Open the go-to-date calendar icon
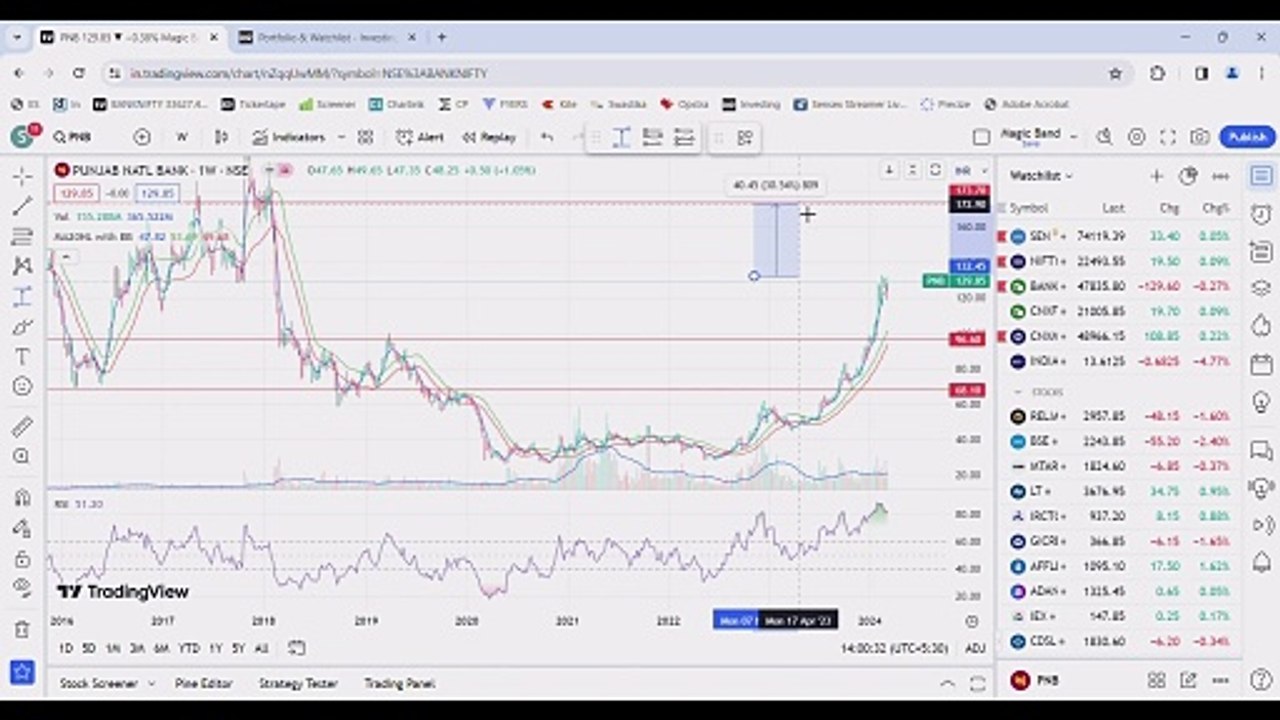Screen dimensions: 1280x720 pyautogui.click(x=296, y=648)
